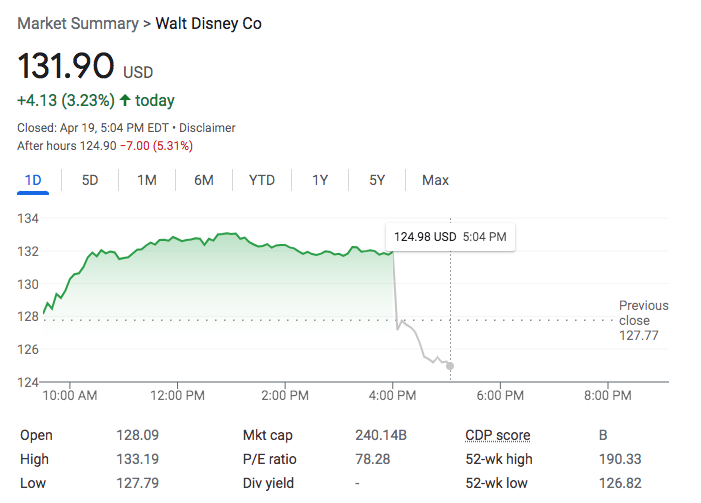This screenshot has width=701, height=503.
Task: Open the 6M chart range tab
Action: click(204, 180)
